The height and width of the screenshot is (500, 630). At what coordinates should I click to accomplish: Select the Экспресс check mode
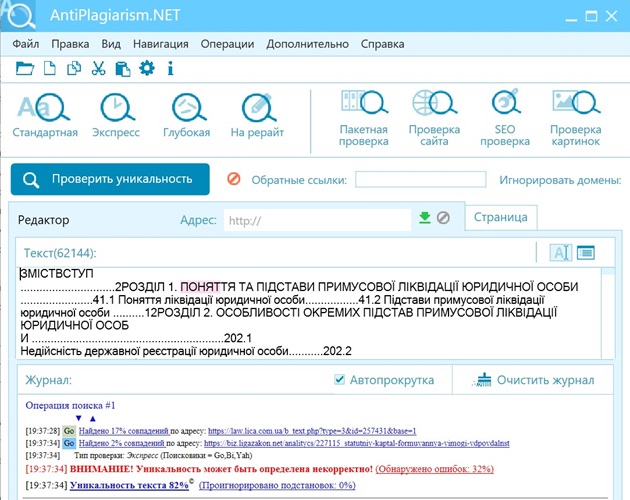[116, 116]
